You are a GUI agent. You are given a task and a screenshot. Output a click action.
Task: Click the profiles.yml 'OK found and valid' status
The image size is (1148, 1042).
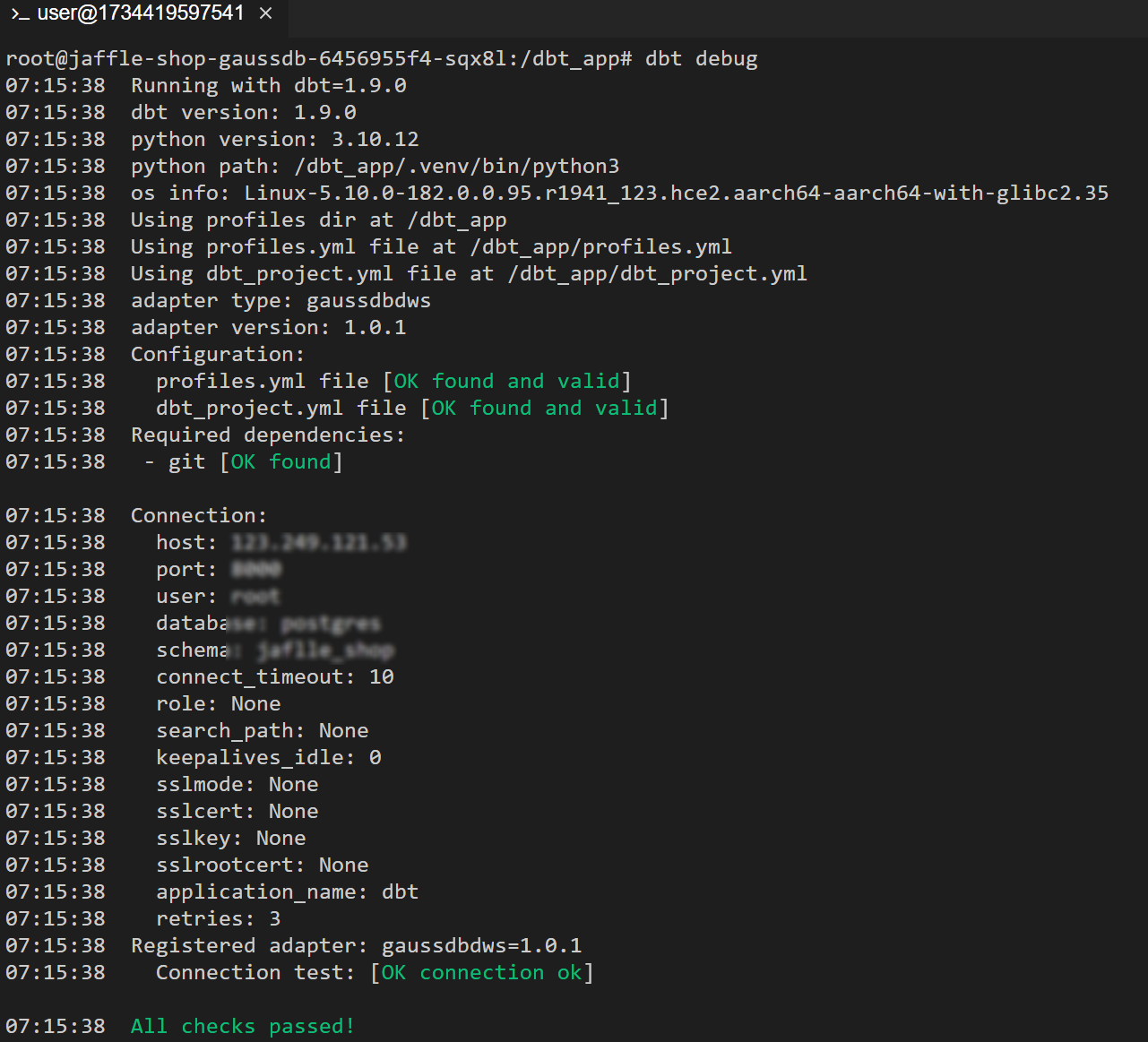click(x=506, y=382)
